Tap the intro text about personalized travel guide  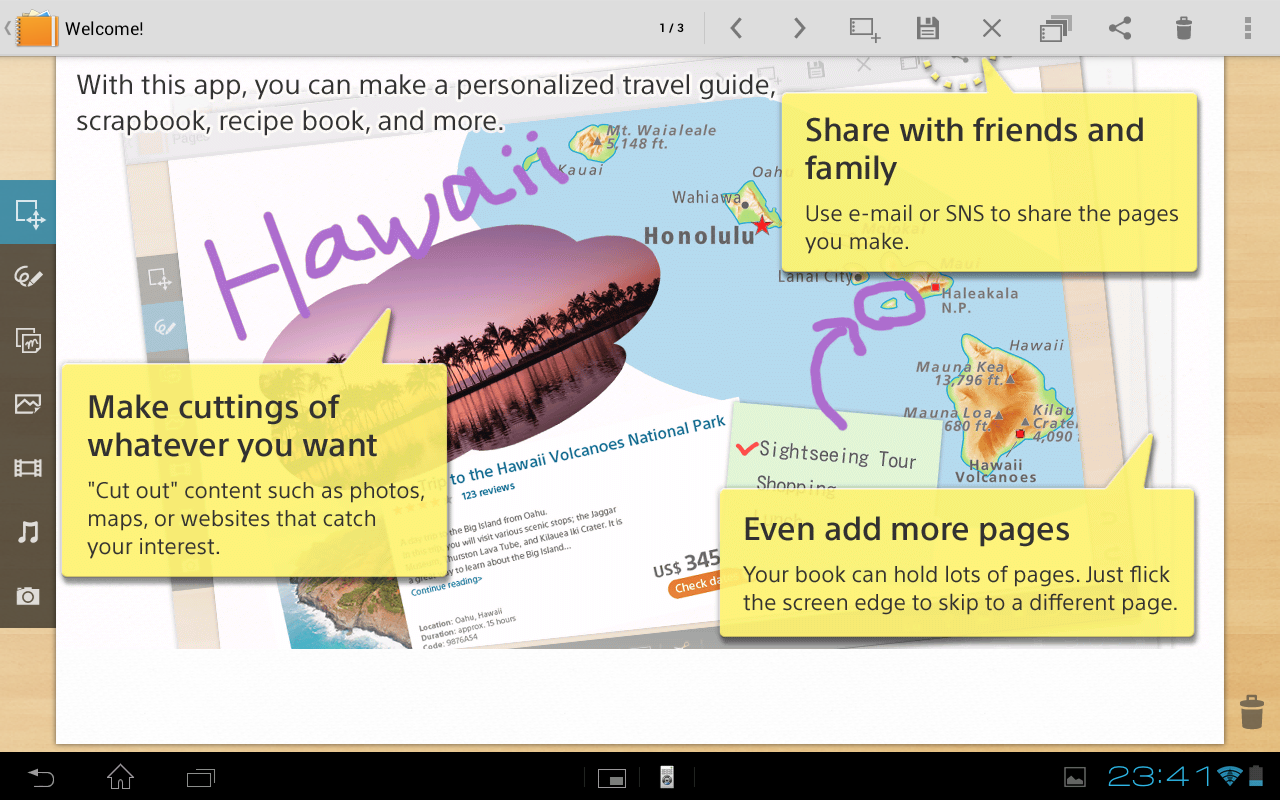[426, 103]
